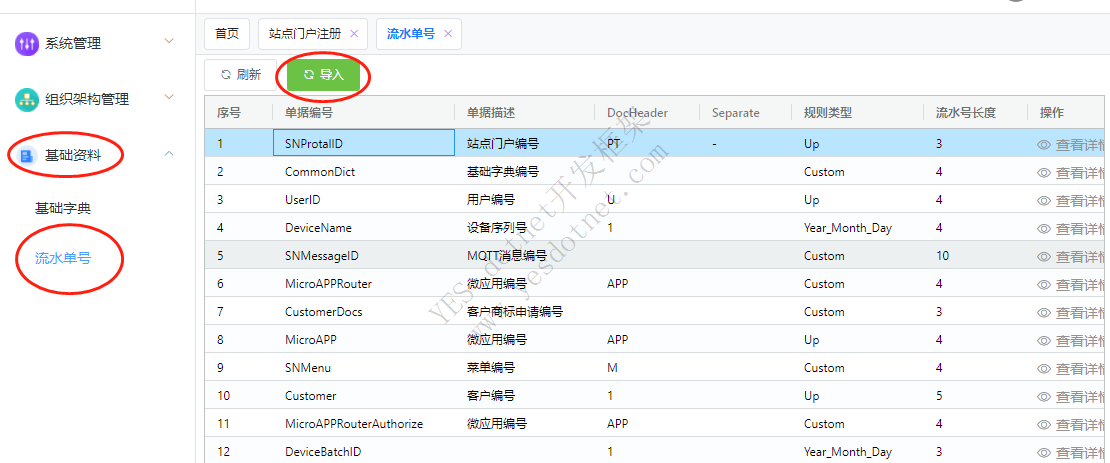The image size is (1110, 463).
Task: Click eye icon in CommonDict row
Action: [1044, 173]
